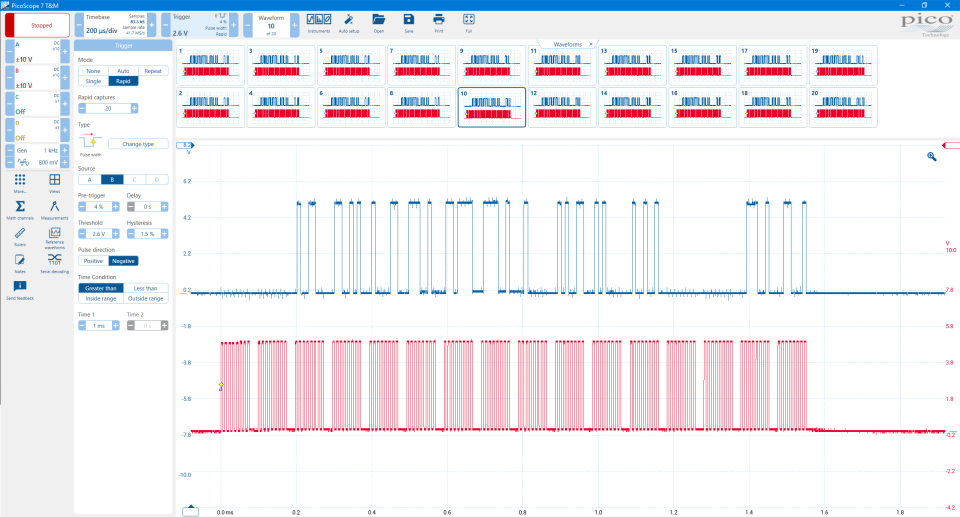Open the Rulers tool
Viewport: 960px width, 517px height.
pos(20,236)
